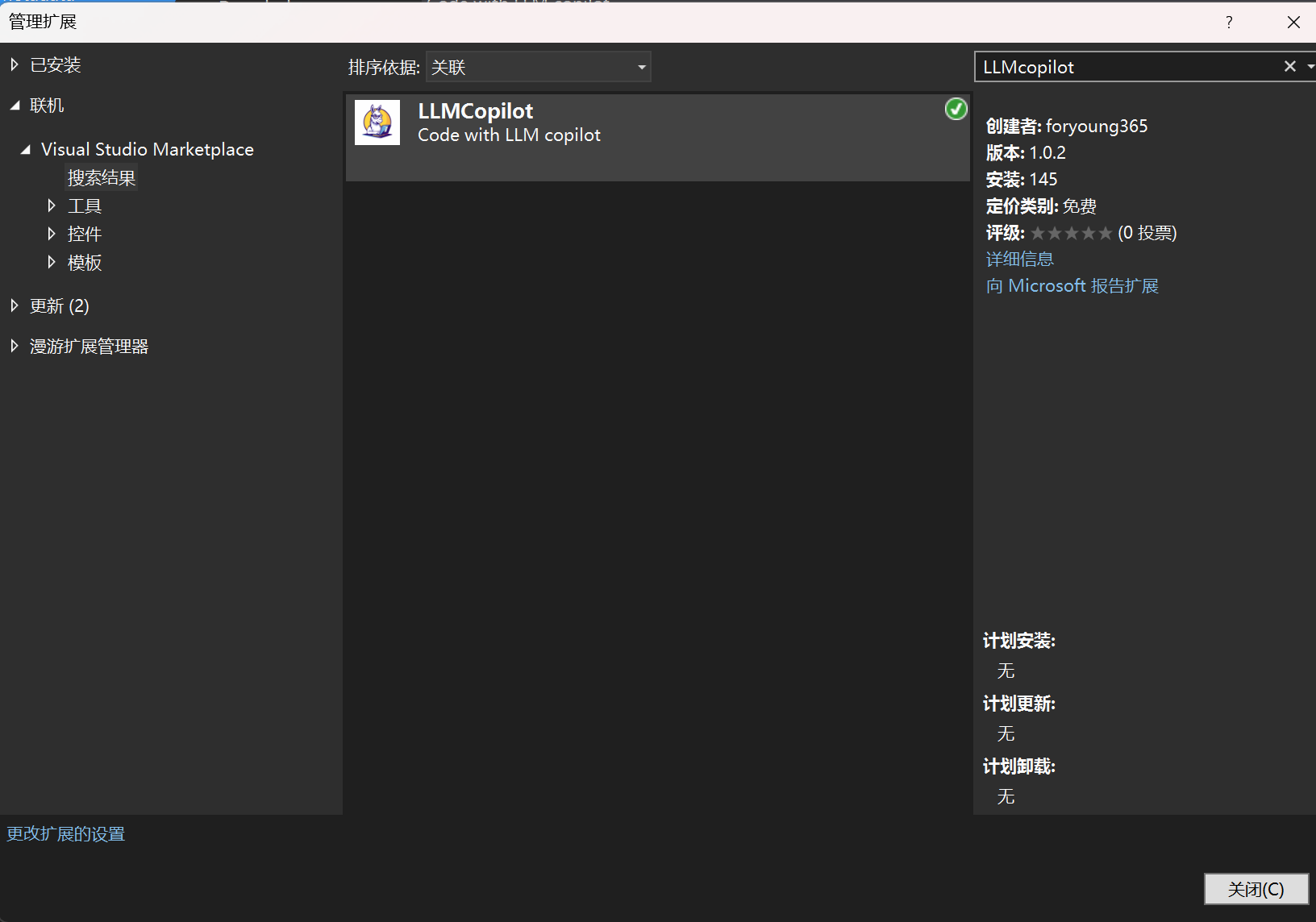
Task: Open the search box dropdown arrow
Action: (1310, 67)
